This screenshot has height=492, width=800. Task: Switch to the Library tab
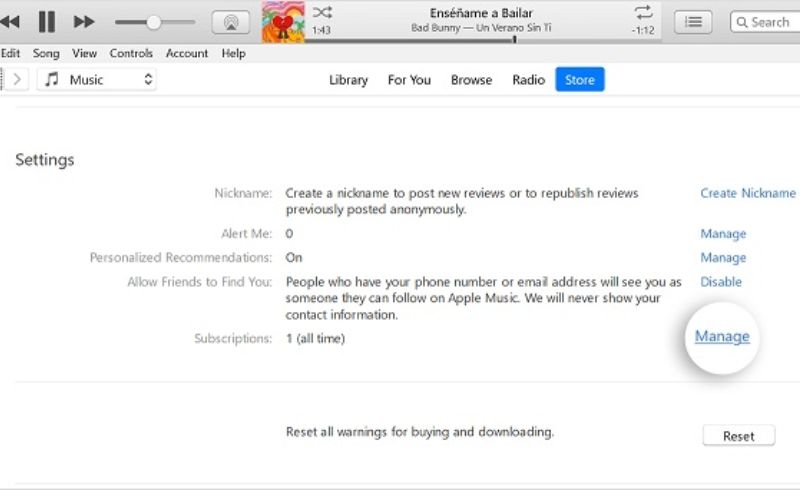[348, 80]
